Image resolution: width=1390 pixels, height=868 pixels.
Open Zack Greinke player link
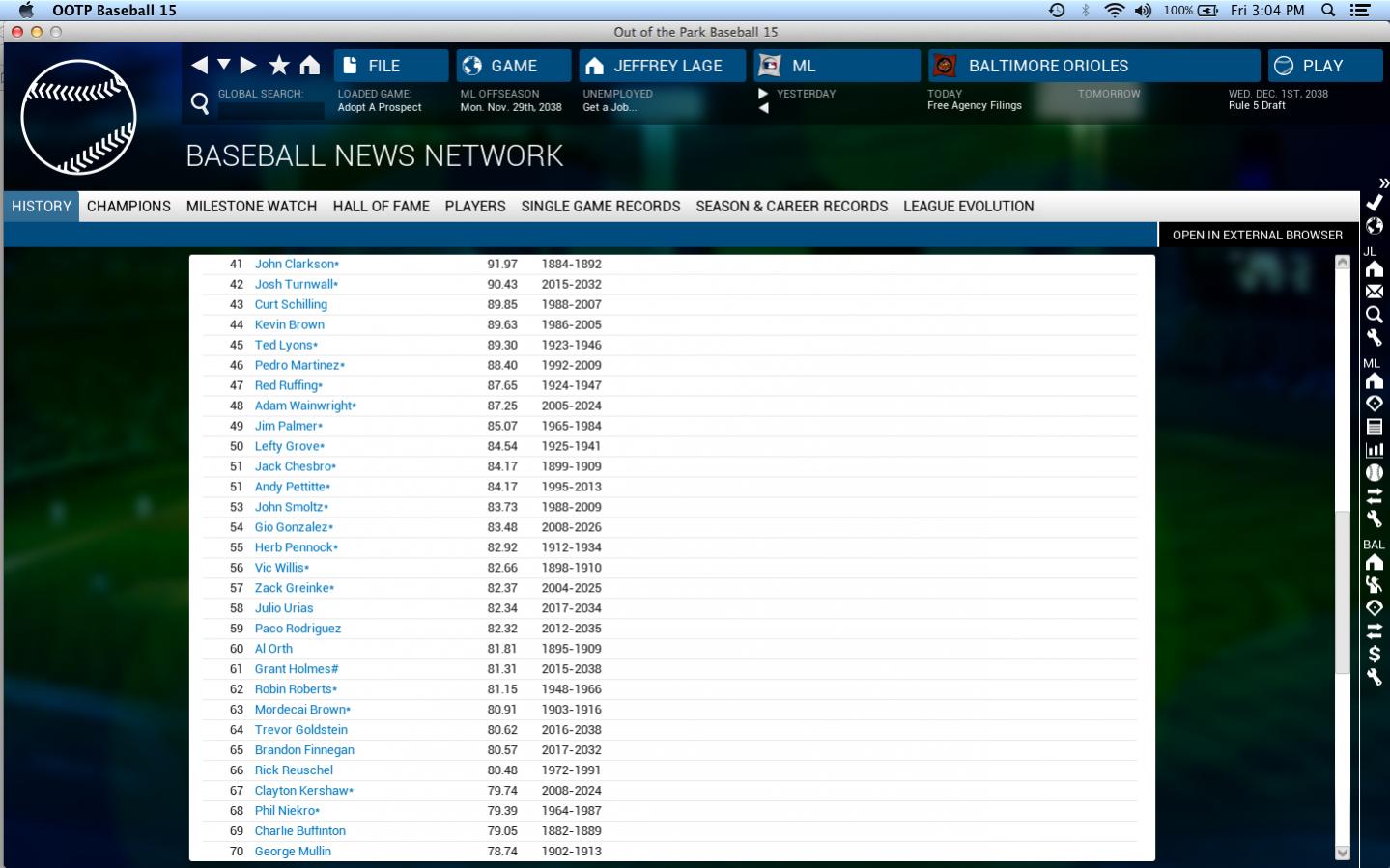pos(295,588)
